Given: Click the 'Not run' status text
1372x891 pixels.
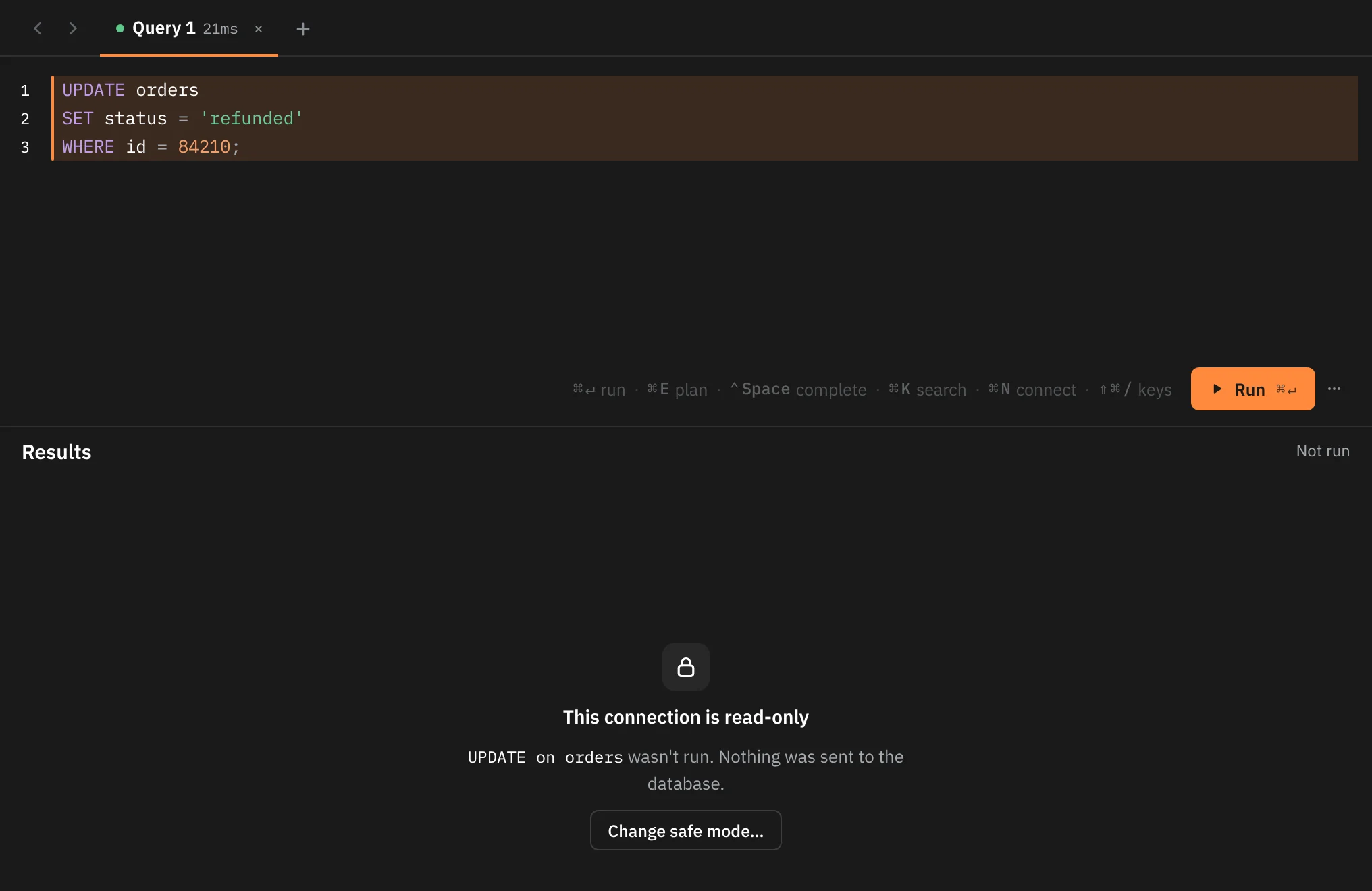Looking at the screenshot, I should pos(1323,451).
